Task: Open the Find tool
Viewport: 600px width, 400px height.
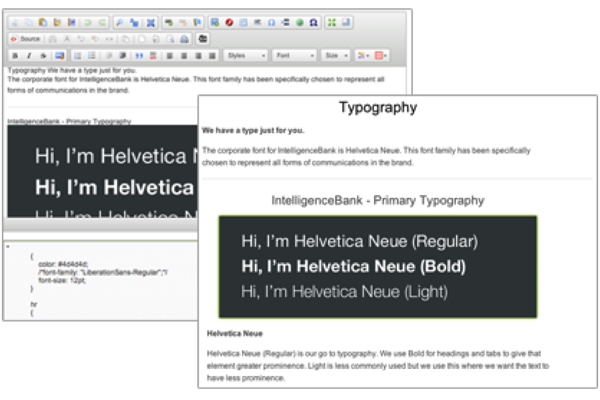Action: pos(119,23)
